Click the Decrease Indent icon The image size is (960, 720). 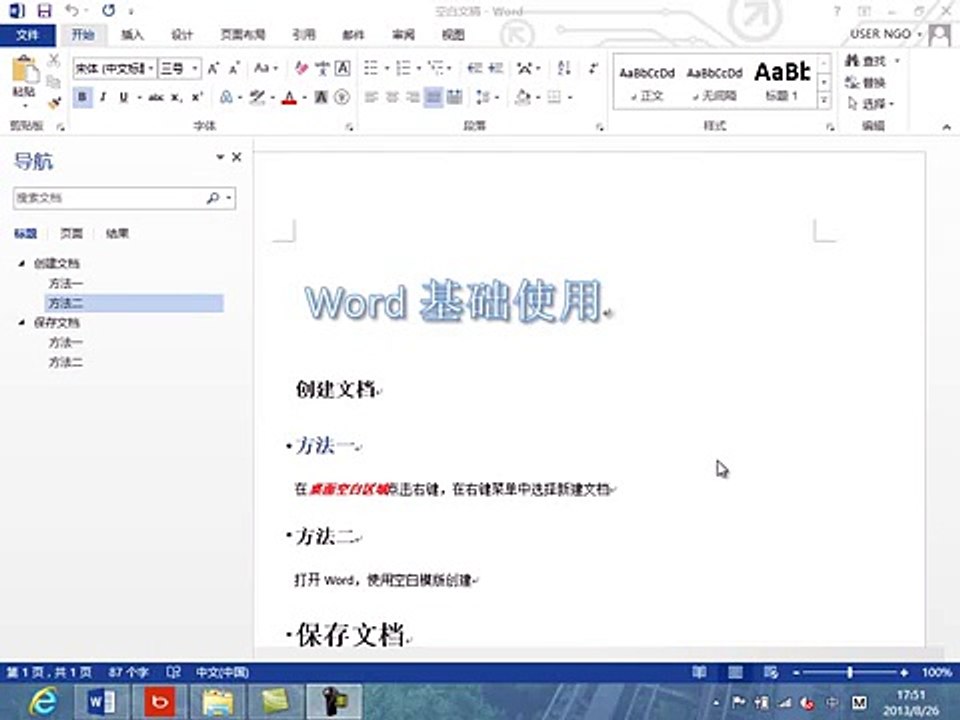[x=474, y=68]
